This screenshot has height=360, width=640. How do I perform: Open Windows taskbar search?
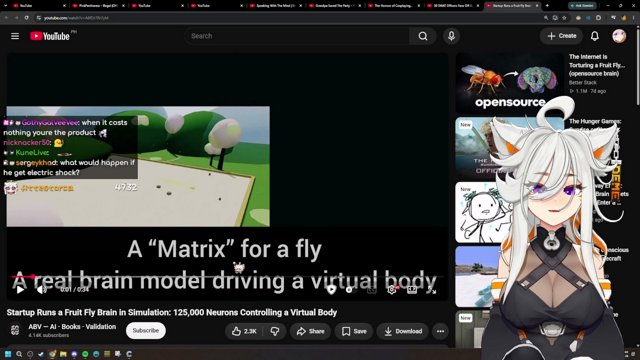point(19,354)
